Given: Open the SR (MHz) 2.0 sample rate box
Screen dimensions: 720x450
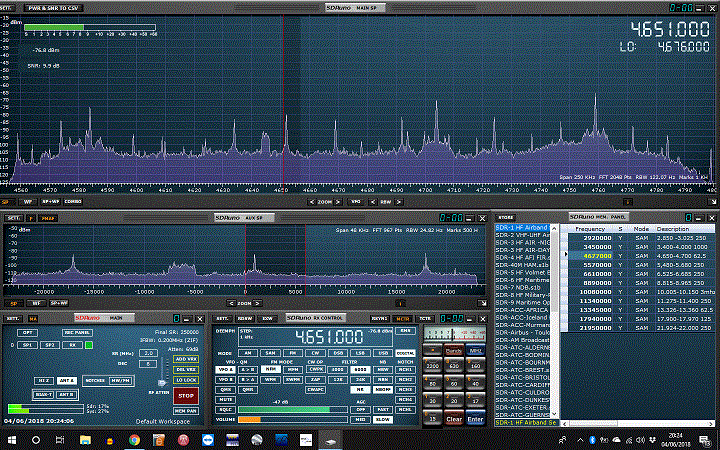Looking at the screenshot, I should pos(148,353).
